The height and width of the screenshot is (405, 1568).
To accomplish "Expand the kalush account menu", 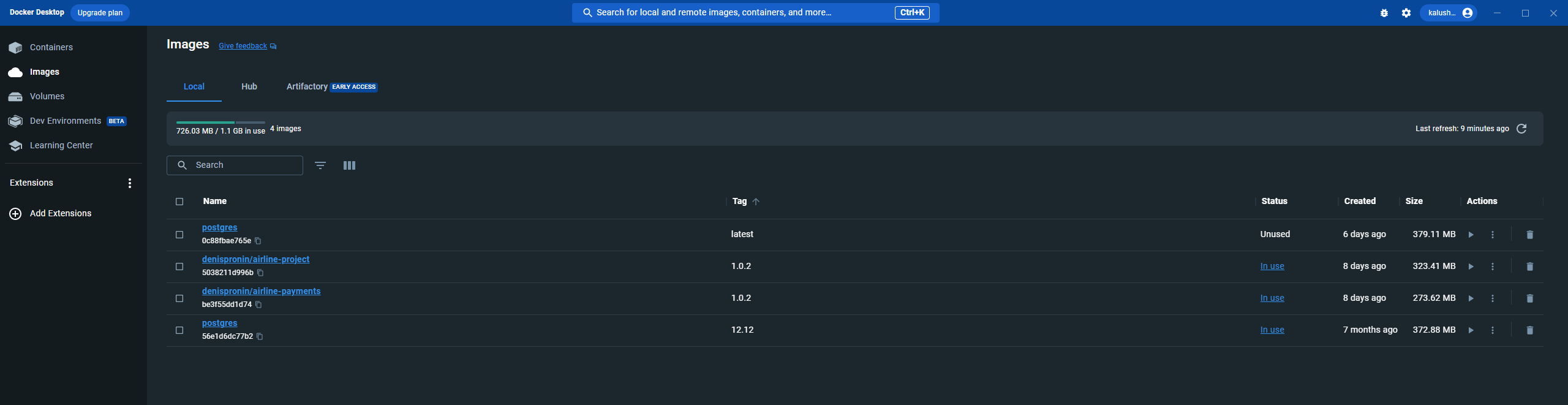I will (1449, 13).
